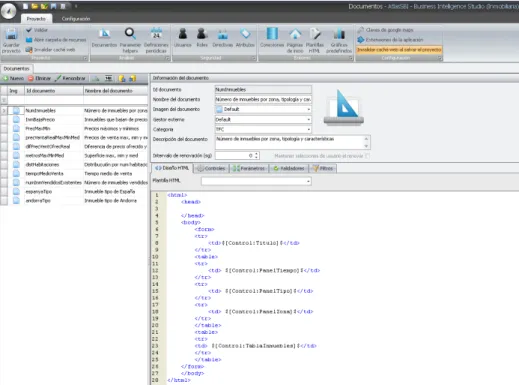
Task: Switch to the Configuración ribbon tab
Action: point(76,19)
